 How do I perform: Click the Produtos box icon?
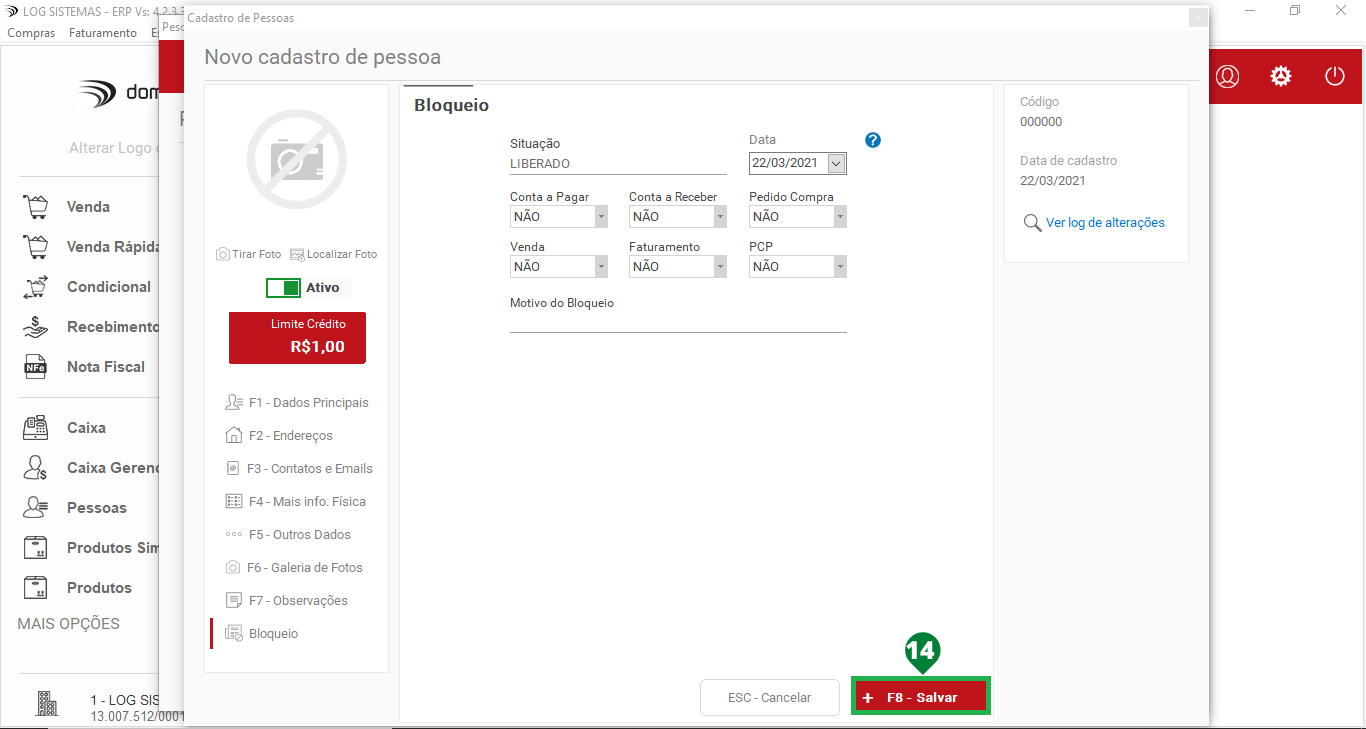[36, 588]
